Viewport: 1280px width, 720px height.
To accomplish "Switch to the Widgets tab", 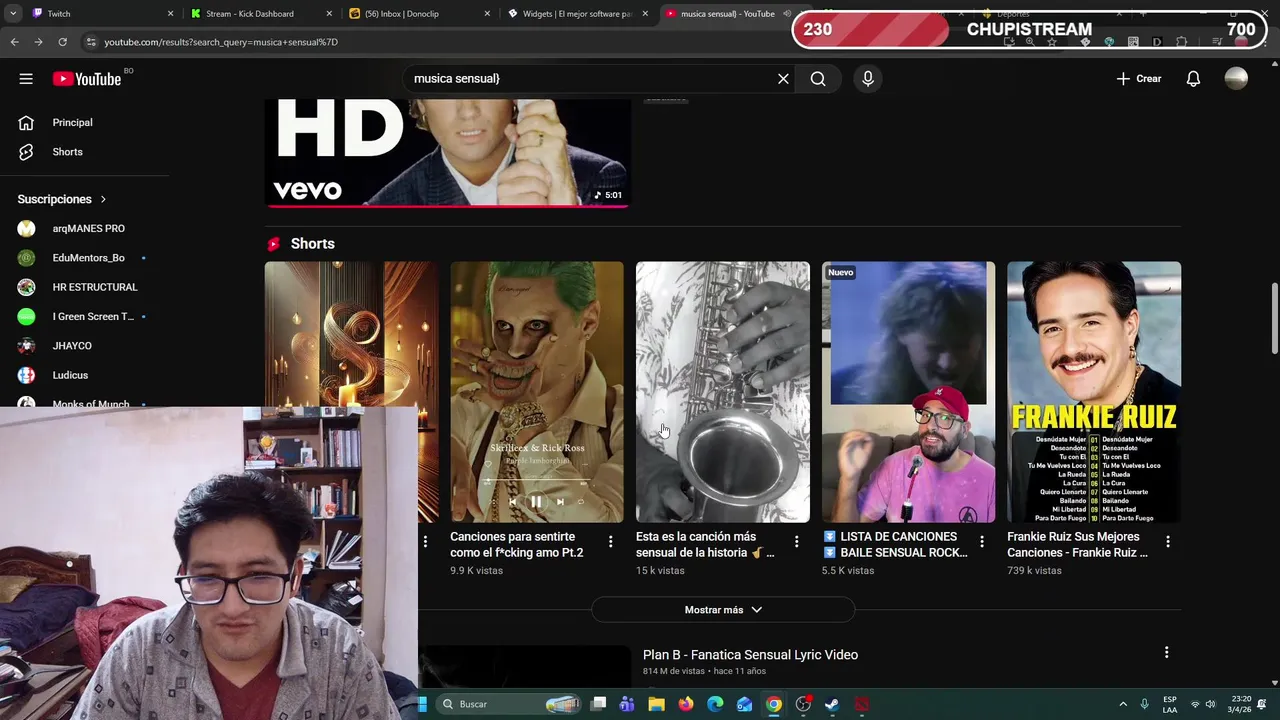I will click(x=578, y=14).
